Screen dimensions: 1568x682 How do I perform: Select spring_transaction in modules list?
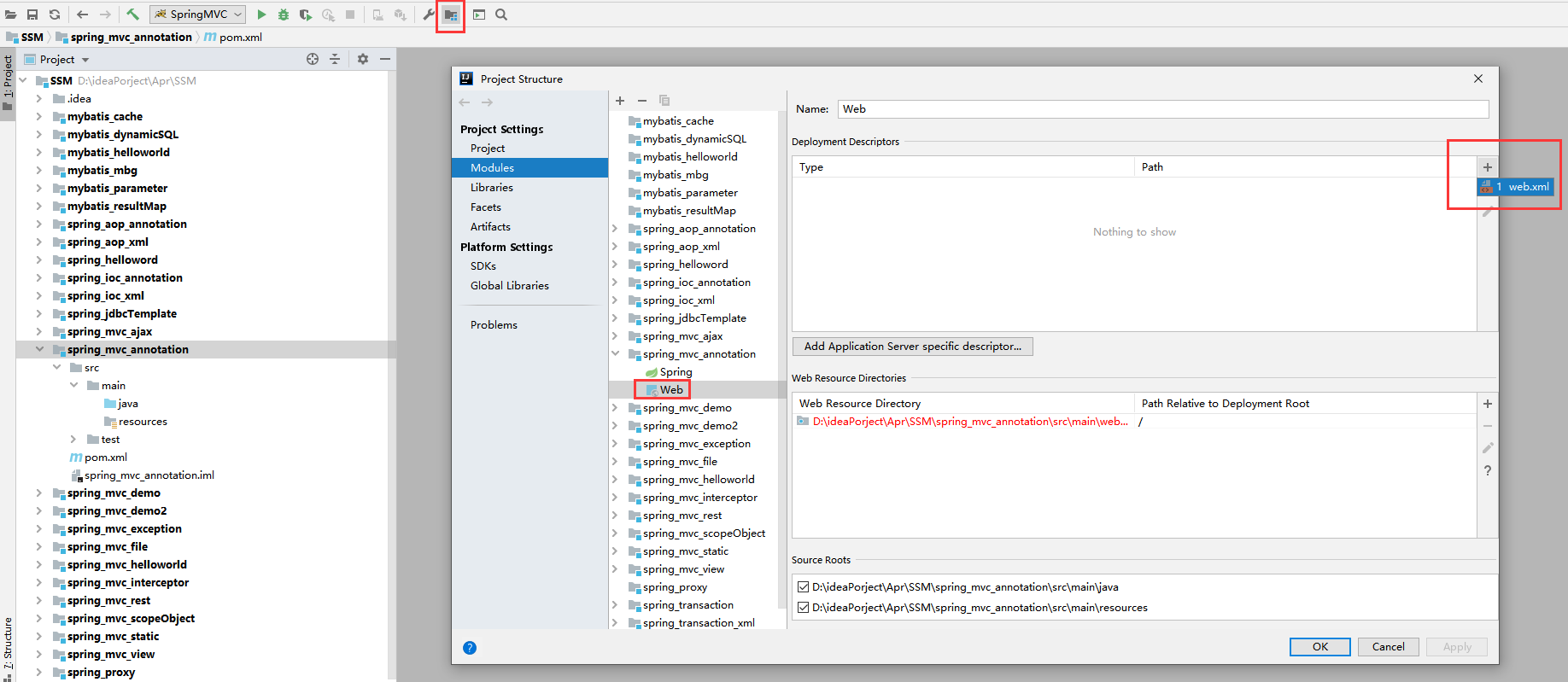(688, 605)
